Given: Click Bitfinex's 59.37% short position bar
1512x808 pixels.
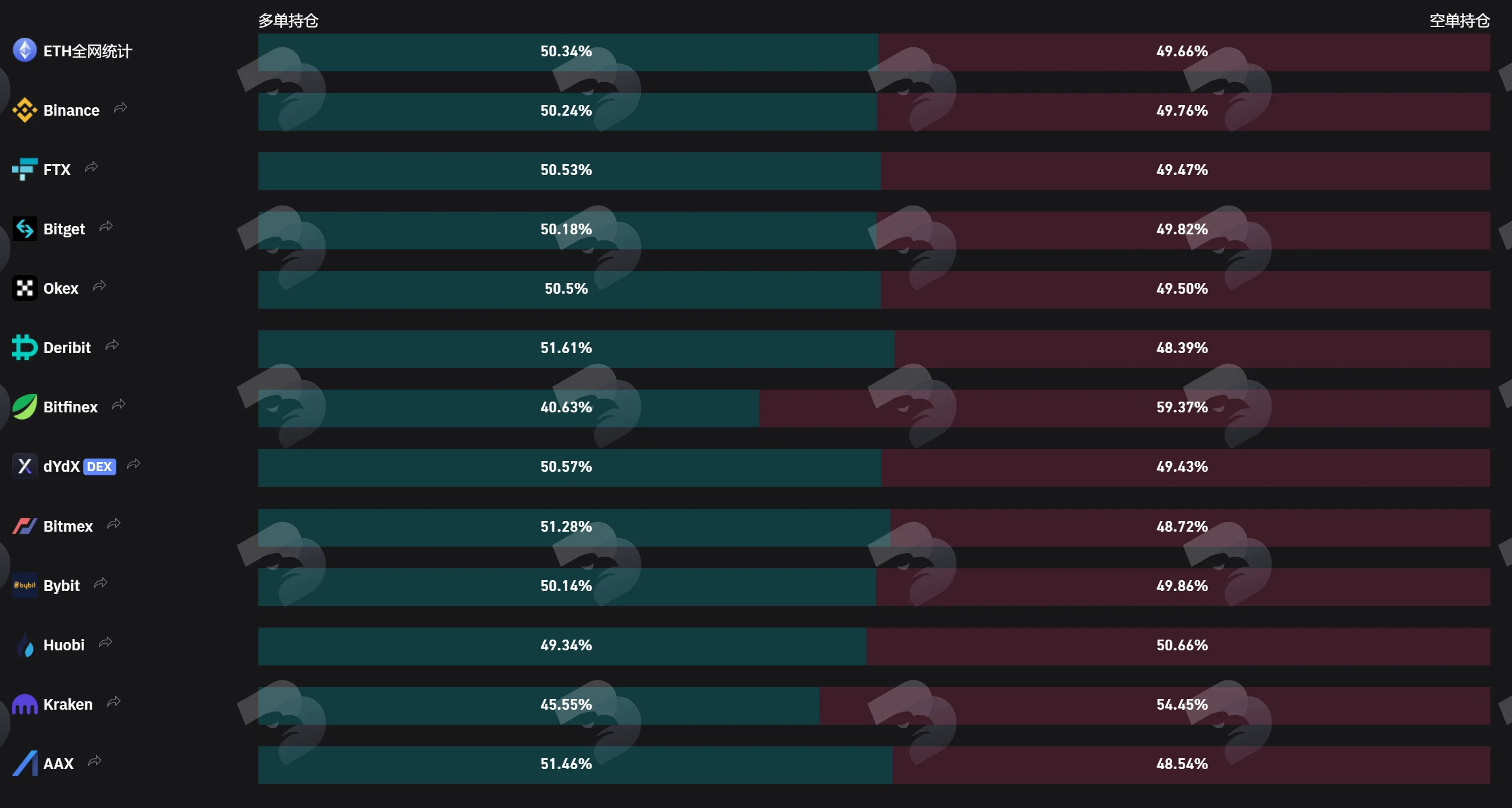Looking at the screenshot, I should 1125,408.
